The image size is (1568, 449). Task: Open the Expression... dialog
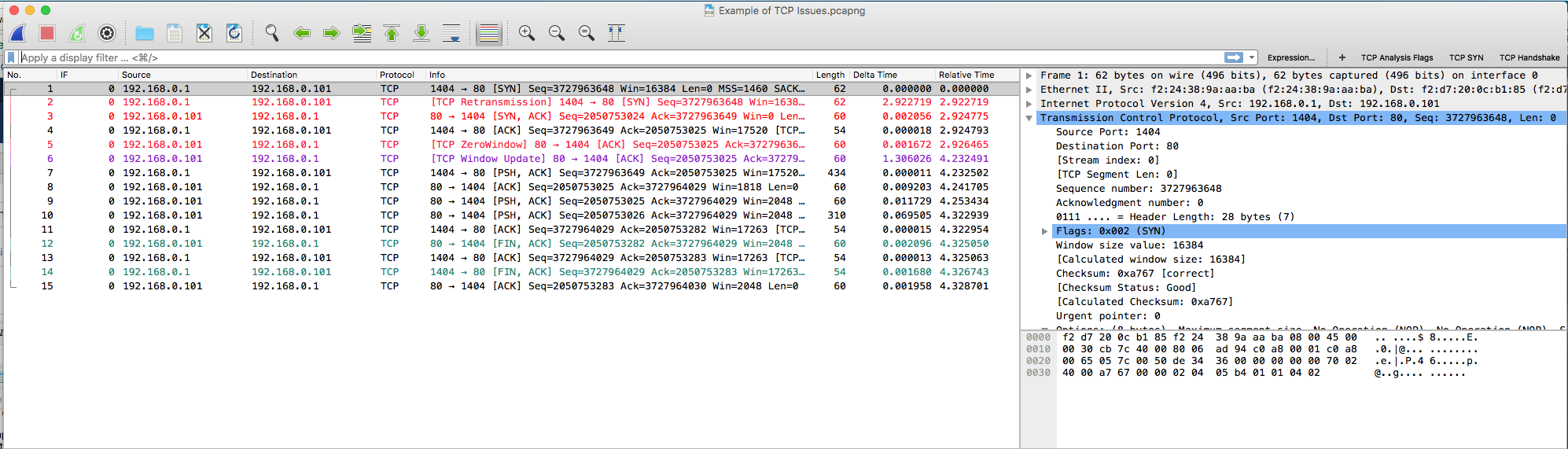[x=1290, y=57]
